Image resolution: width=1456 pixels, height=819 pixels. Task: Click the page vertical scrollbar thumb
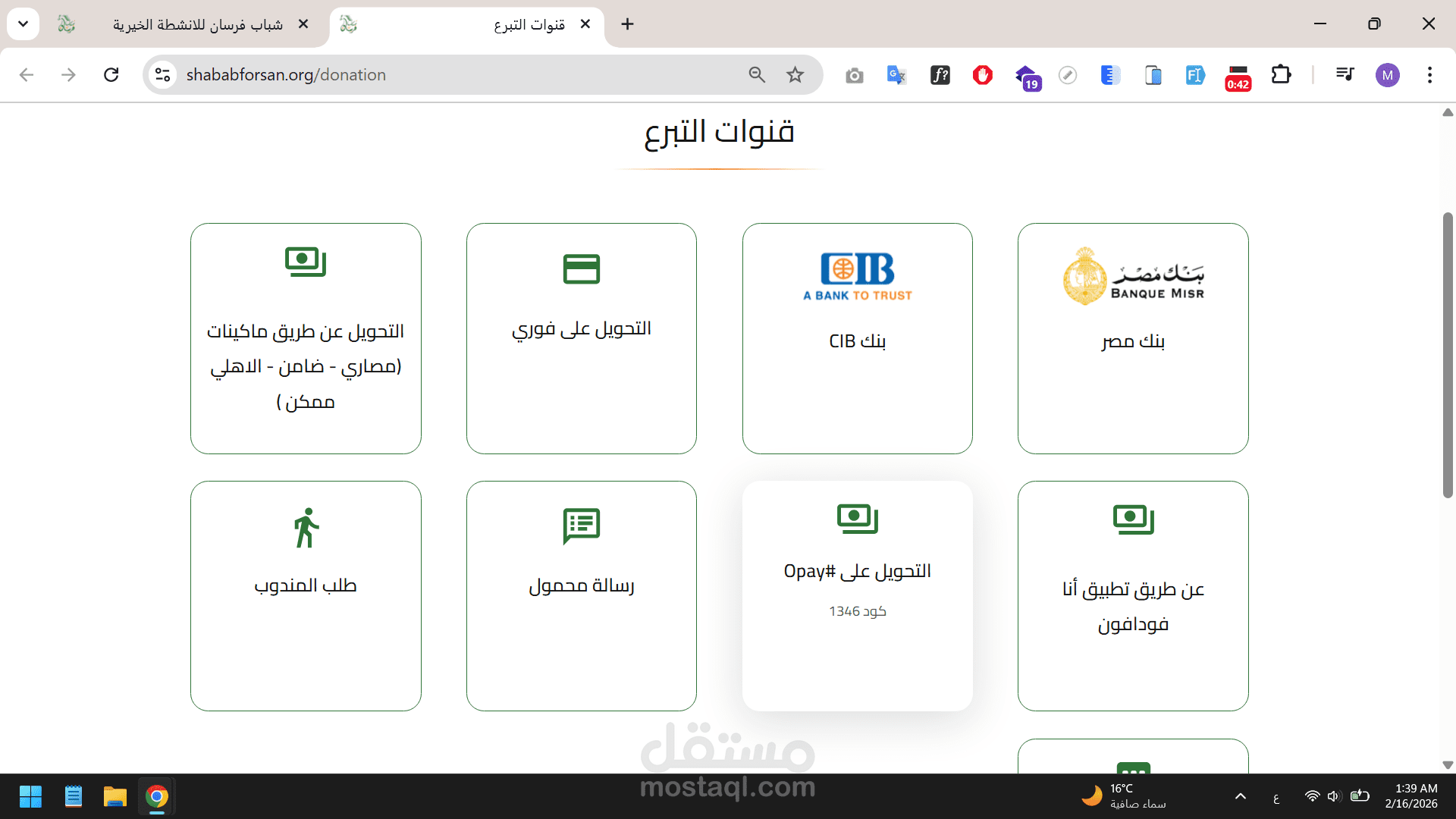click(x=1447, y=356)
